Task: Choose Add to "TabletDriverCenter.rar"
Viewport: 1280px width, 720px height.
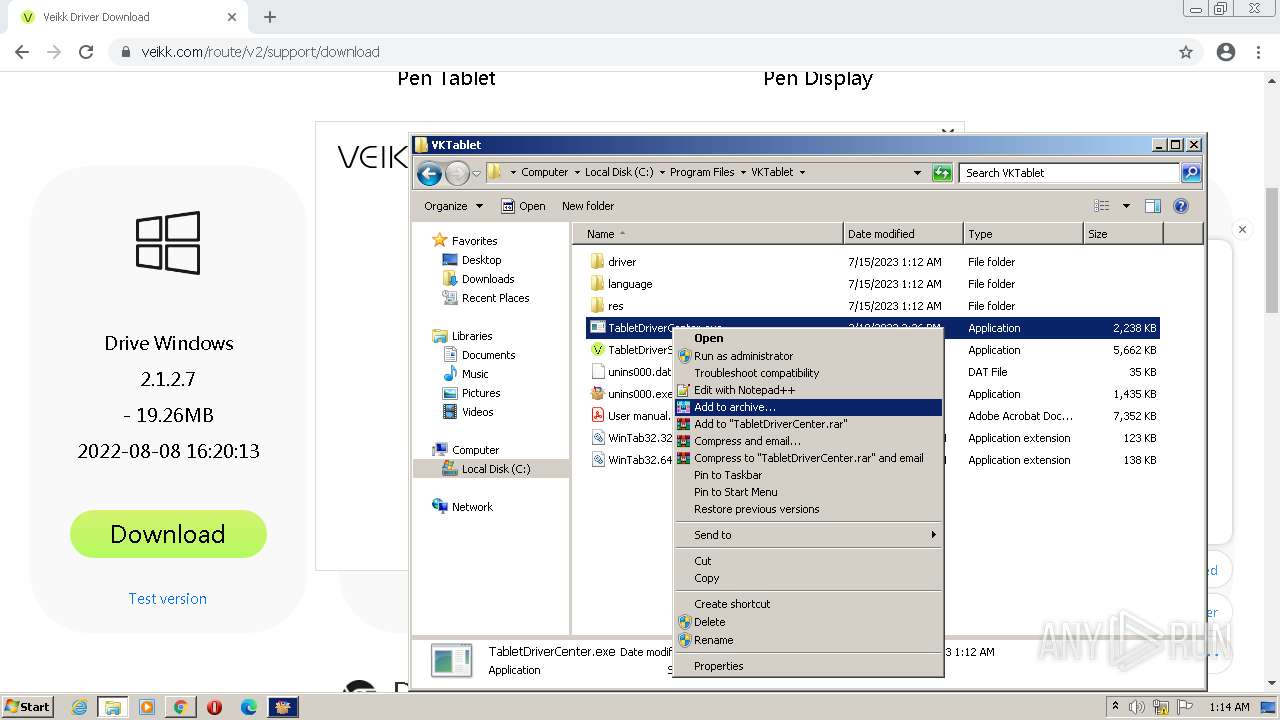Action: [x=808, y=424]
